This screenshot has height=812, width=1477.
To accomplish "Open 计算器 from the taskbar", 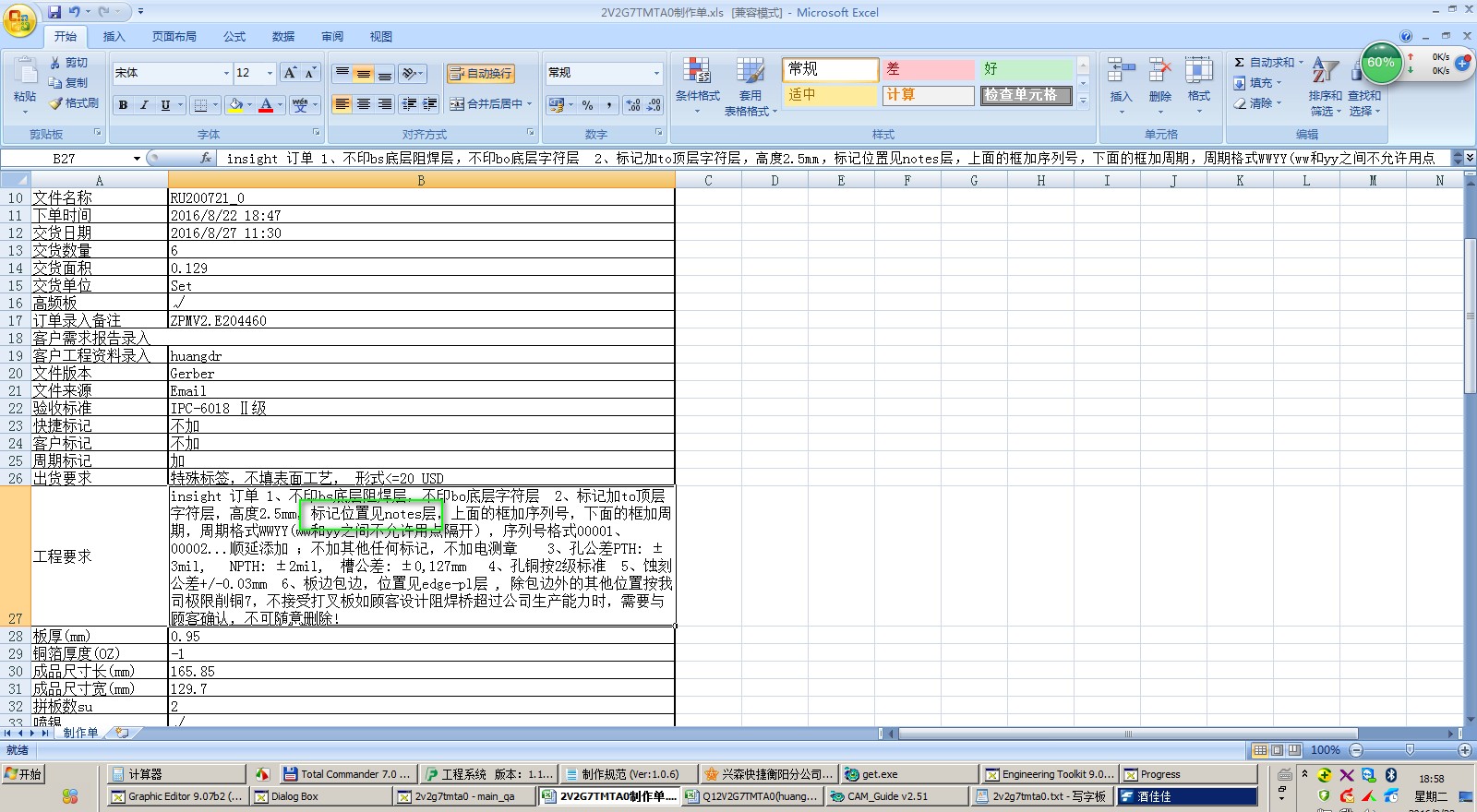I will (174, 774).
